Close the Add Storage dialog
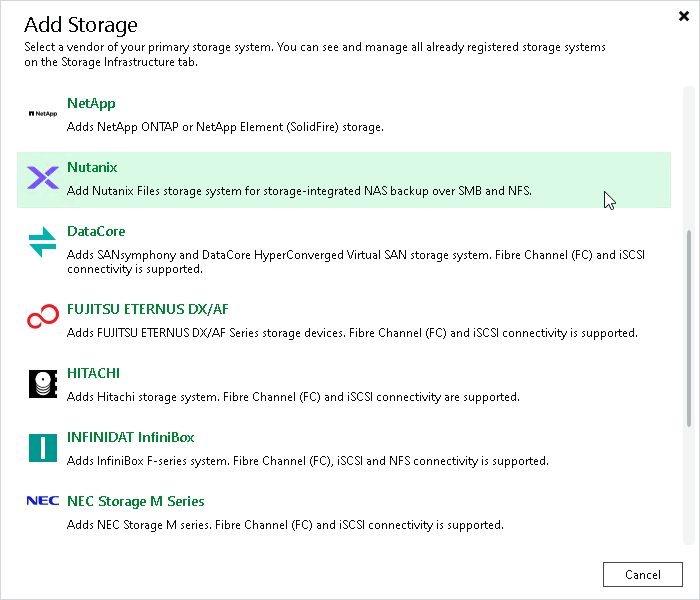Viewport: 700px width, 600px height. [x=683, y=16]
